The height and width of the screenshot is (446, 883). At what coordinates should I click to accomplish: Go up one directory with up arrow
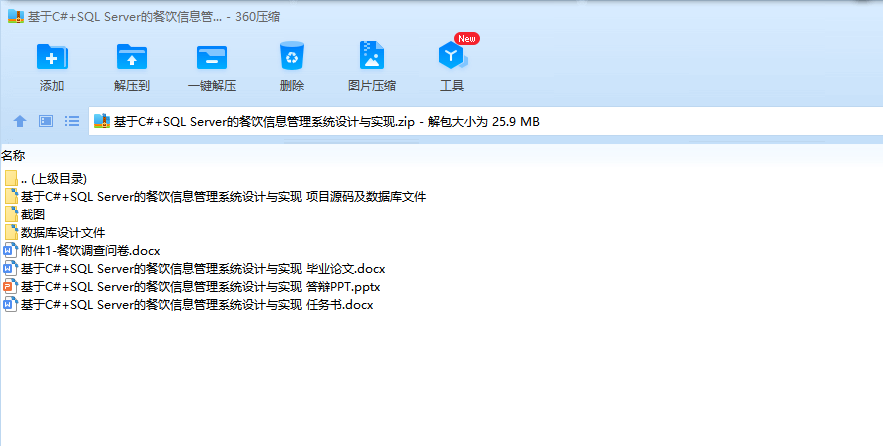tap(20, 121)
